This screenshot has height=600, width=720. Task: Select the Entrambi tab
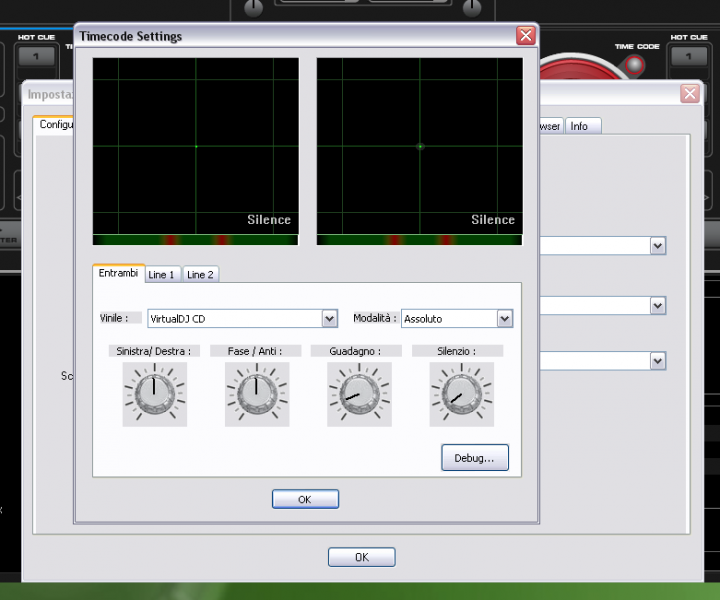(x=118, y=273)
